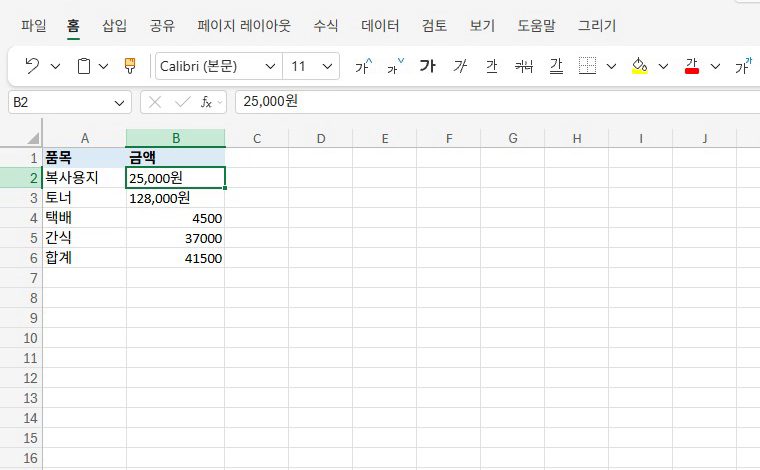Click the insert function fx icon
Image resolution: width=760 pixels, height=470 pixels.
[206, 102]
